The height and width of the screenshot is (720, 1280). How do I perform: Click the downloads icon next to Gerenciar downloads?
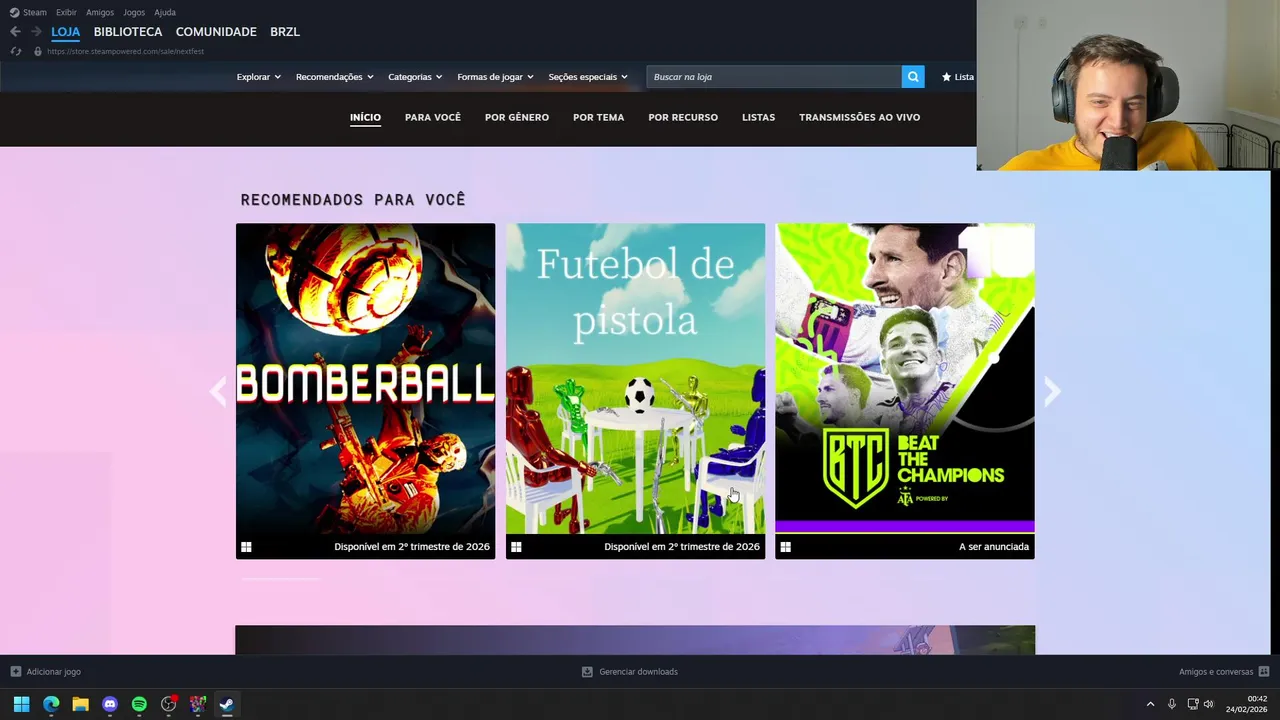point(587,672)
